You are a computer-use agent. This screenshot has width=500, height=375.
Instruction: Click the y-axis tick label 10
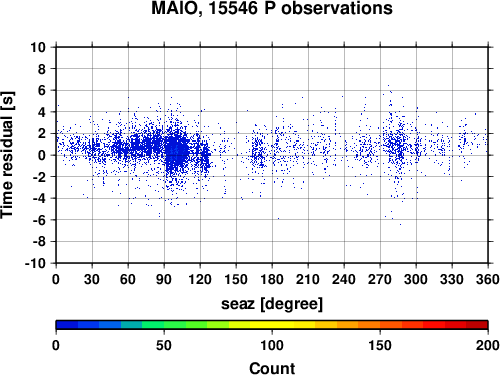coord(38,47)
